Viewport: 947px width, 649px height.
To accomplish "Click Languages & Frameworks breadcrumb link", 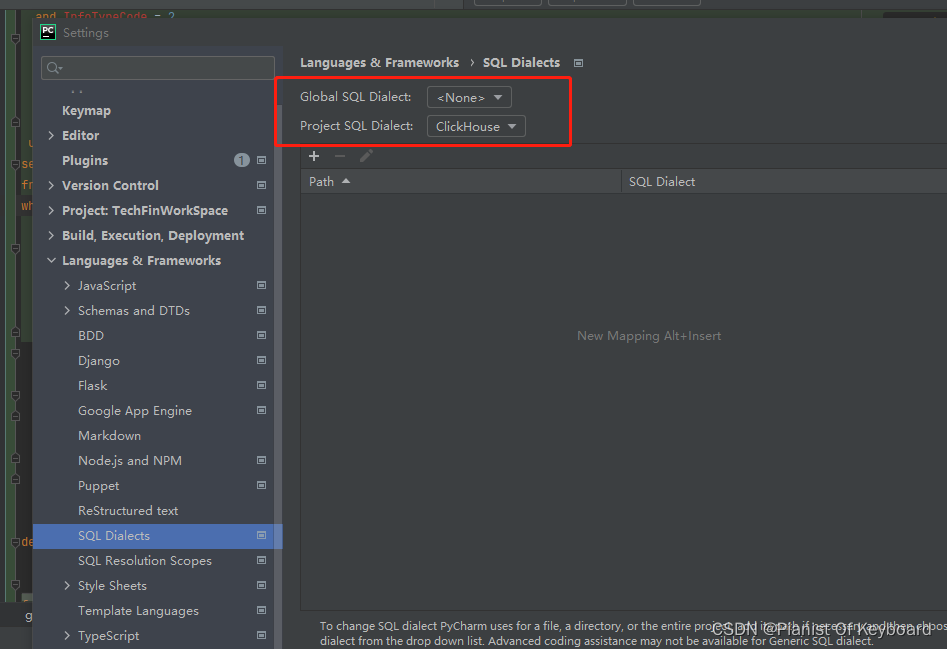I will (x=379, y=63).
